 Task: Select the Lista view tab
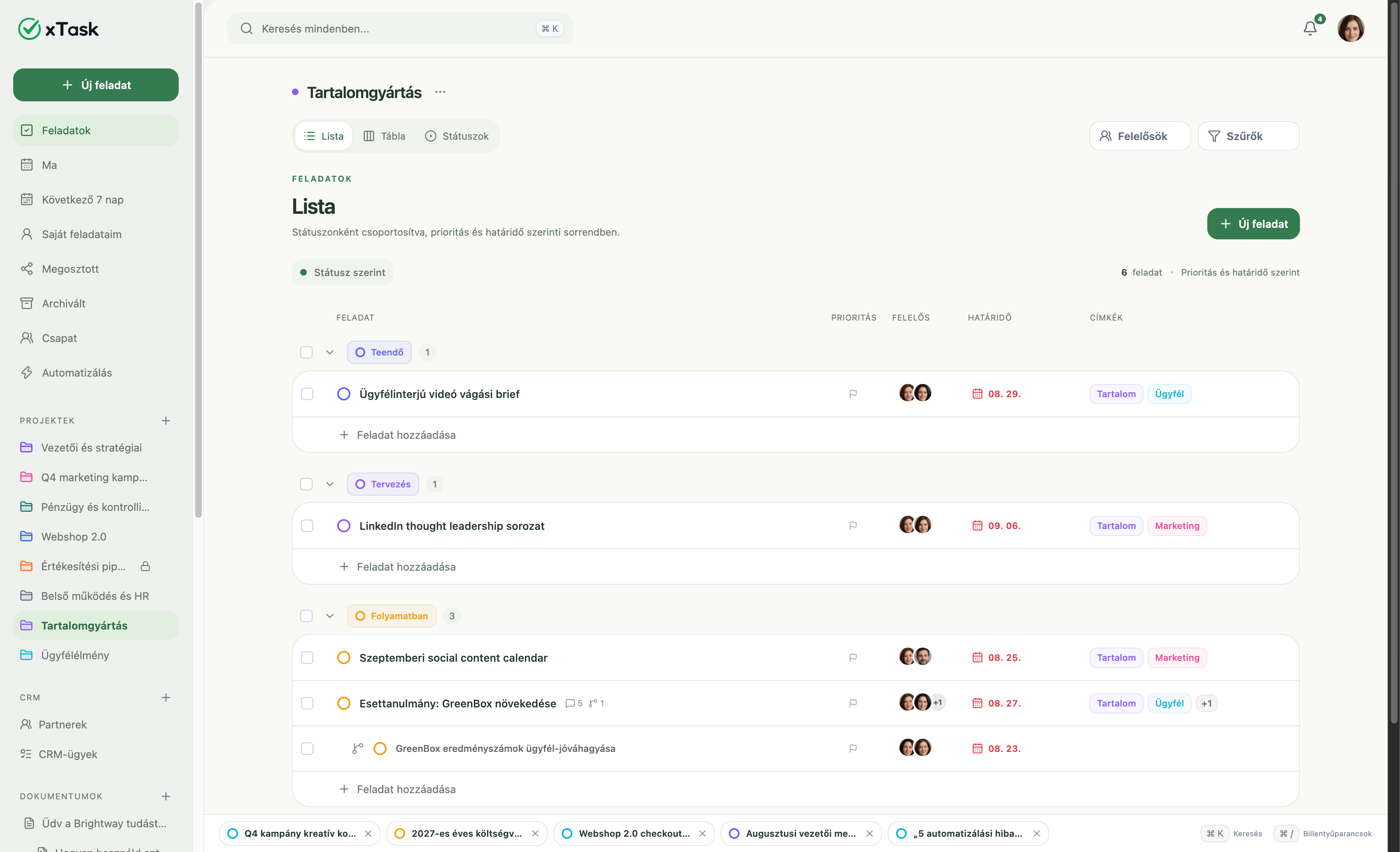324,136
